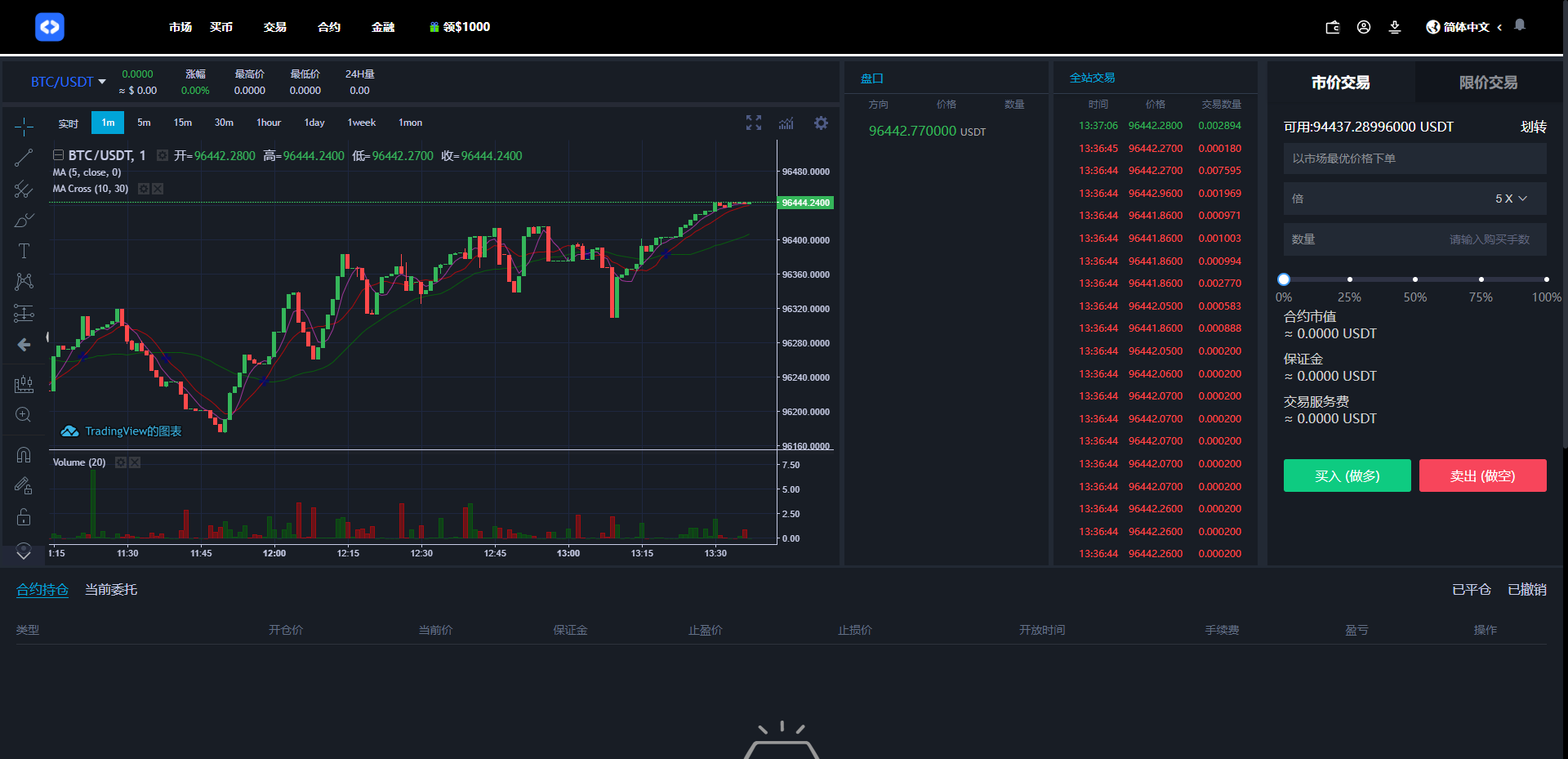Set the position size slider to 50%
1568x759 pixels.
(1415, 278)
